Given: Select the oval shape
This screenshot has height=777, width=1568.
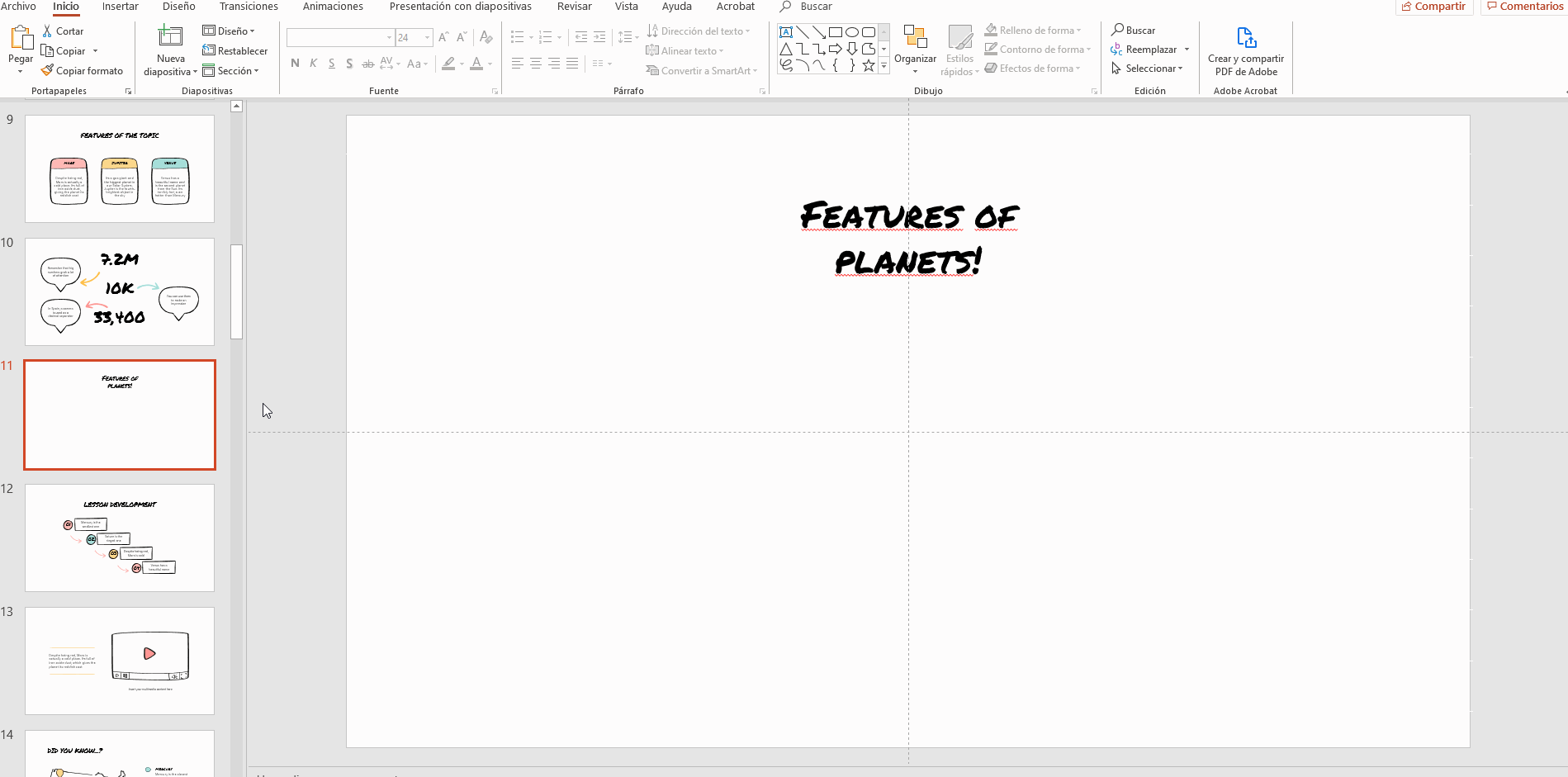Looking at the screenshot, I should point(852,32).
